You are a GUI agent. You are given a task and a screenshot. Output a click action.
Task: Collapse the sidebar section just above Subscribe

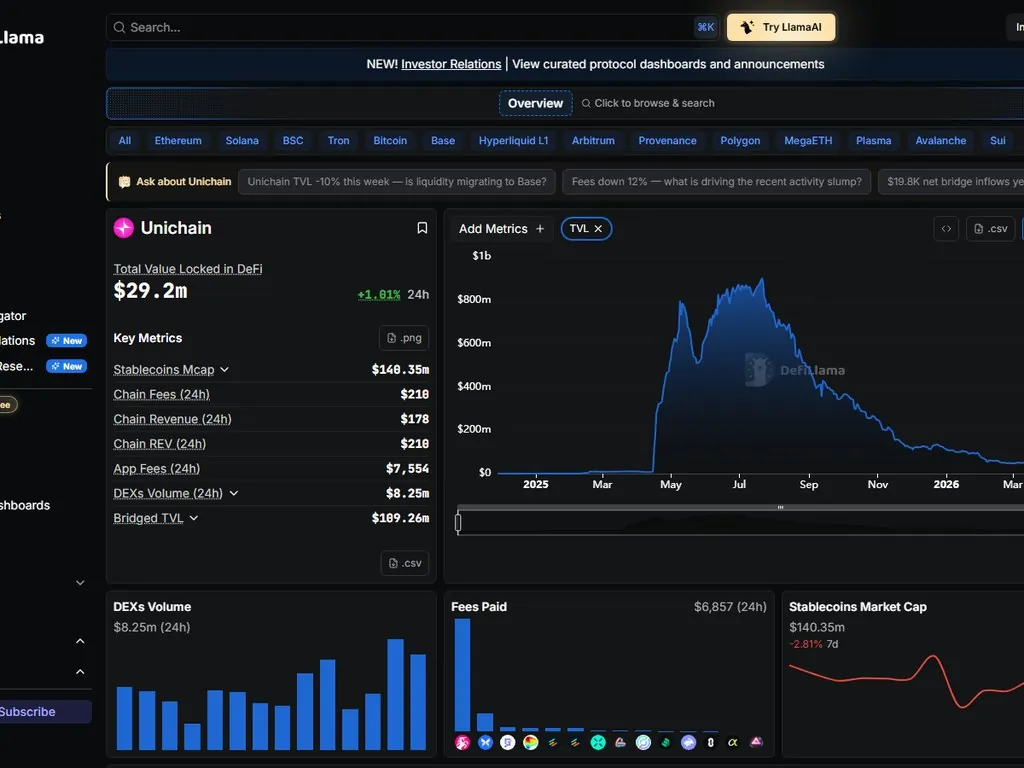[x=80, y=672]
